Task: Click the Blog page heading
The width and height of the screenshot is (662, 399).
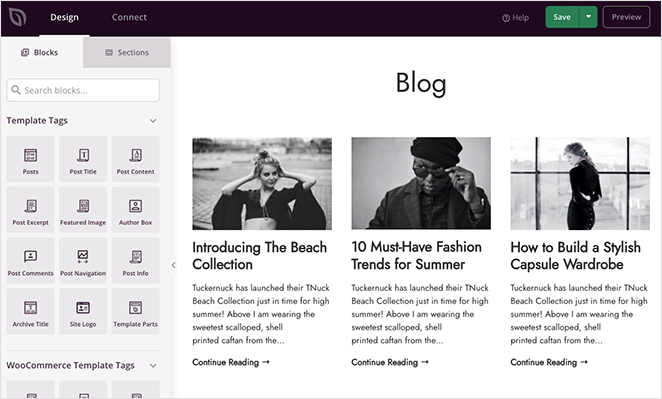Action: tap(421, 83)
